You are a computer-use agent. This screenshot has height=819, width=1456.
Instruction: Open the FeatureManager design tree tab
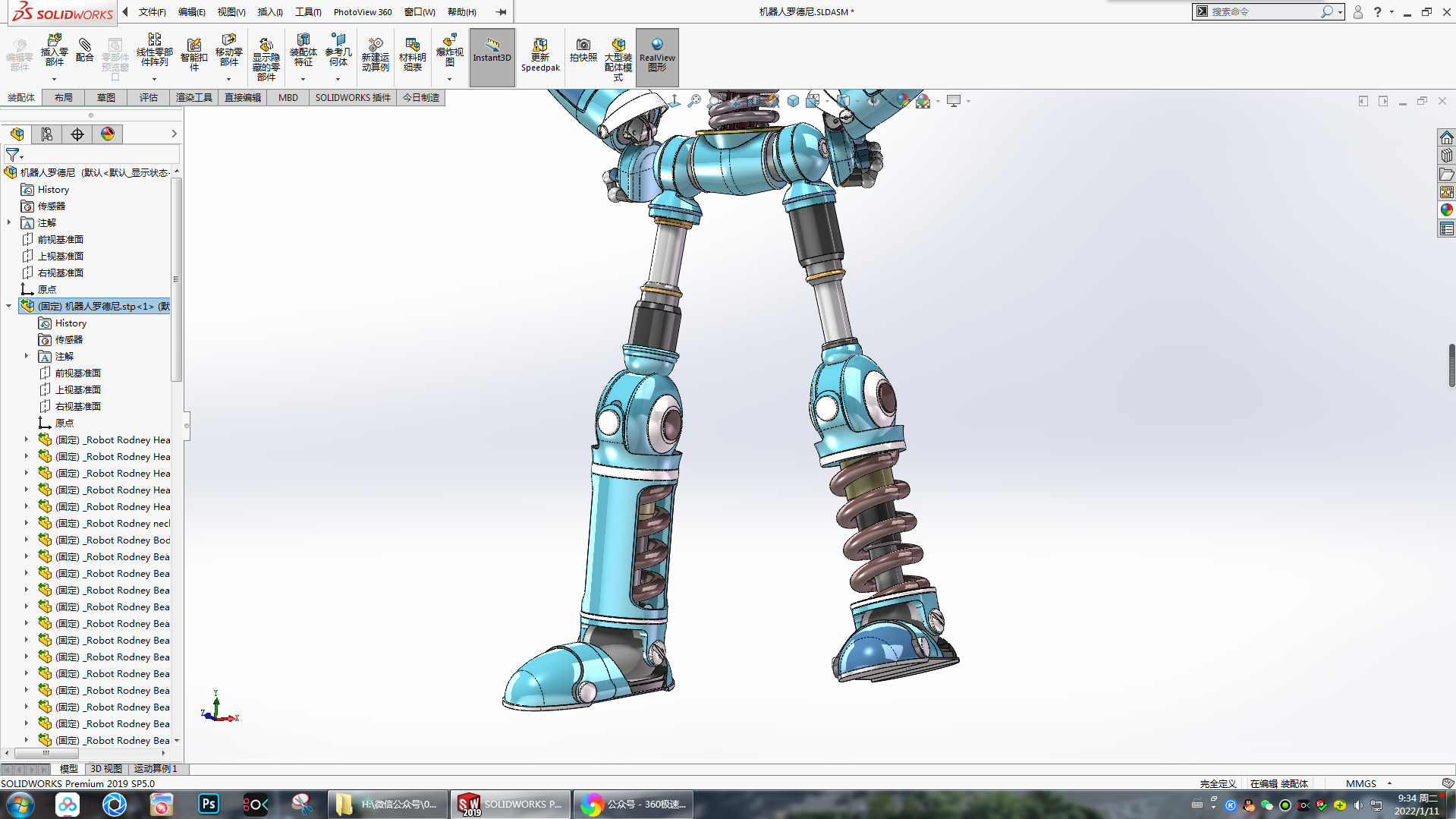(x=17, y=134)
